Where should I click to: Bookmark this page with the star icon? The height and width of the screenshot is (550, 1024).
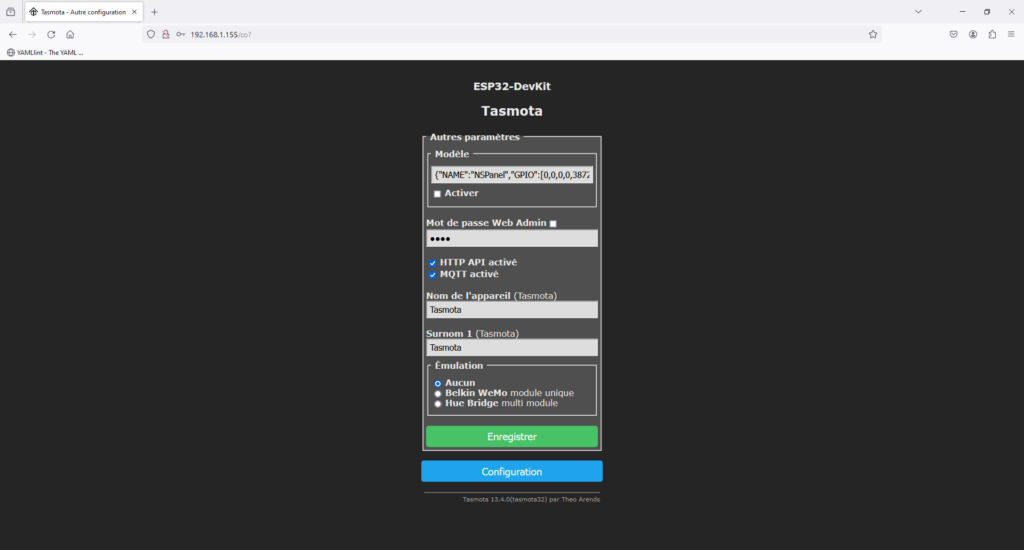coord(873,34)
